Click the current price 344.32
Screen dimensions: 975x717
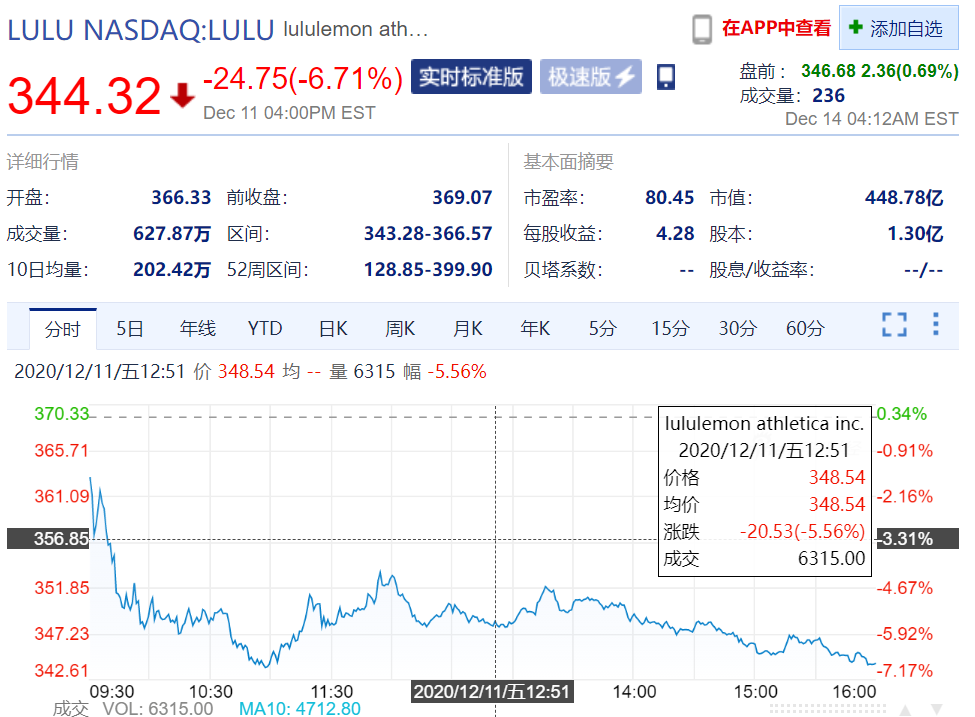[x=84, y=96]
